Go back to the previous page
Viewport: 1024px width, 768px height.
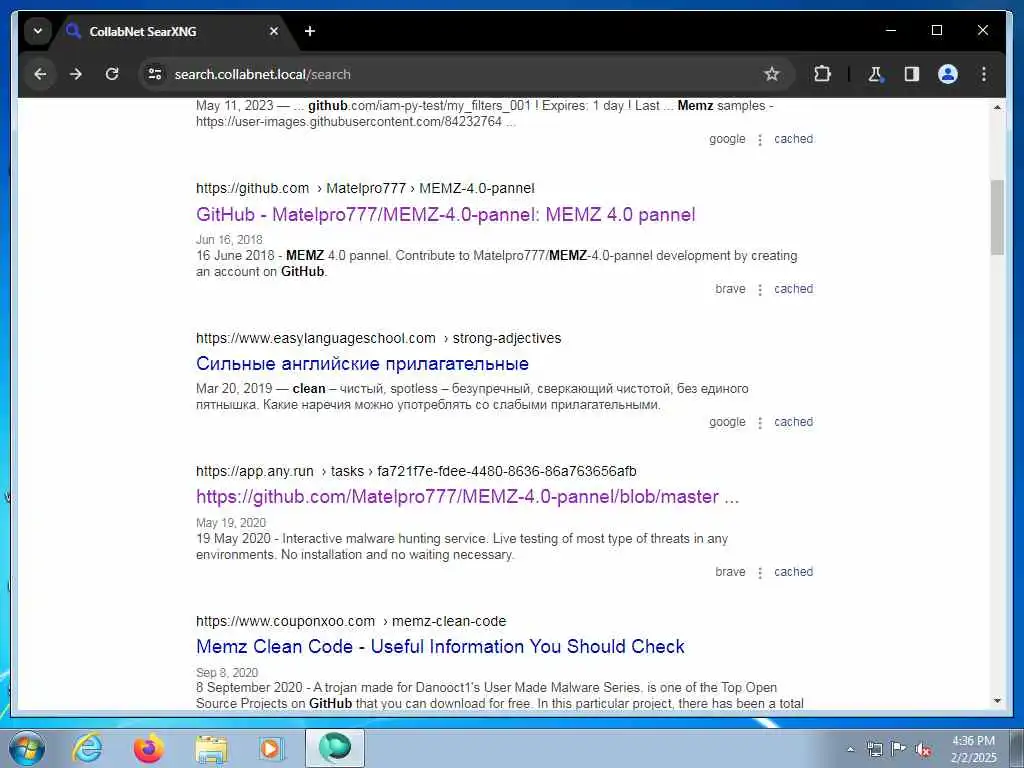tap(40, 74)
